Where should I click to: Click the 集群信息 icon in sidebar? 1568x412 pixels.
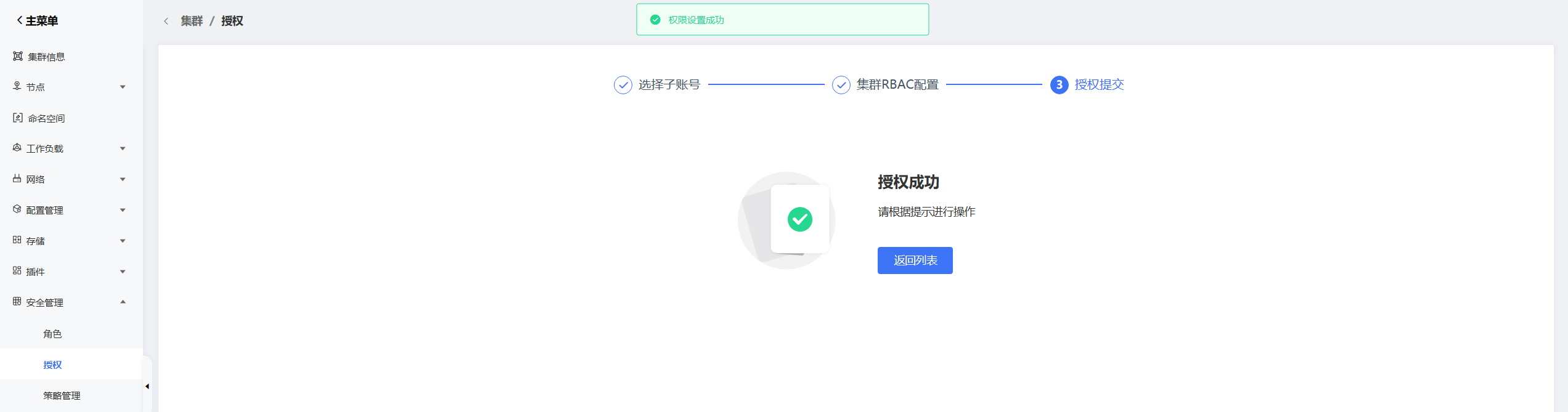point(18,56)
